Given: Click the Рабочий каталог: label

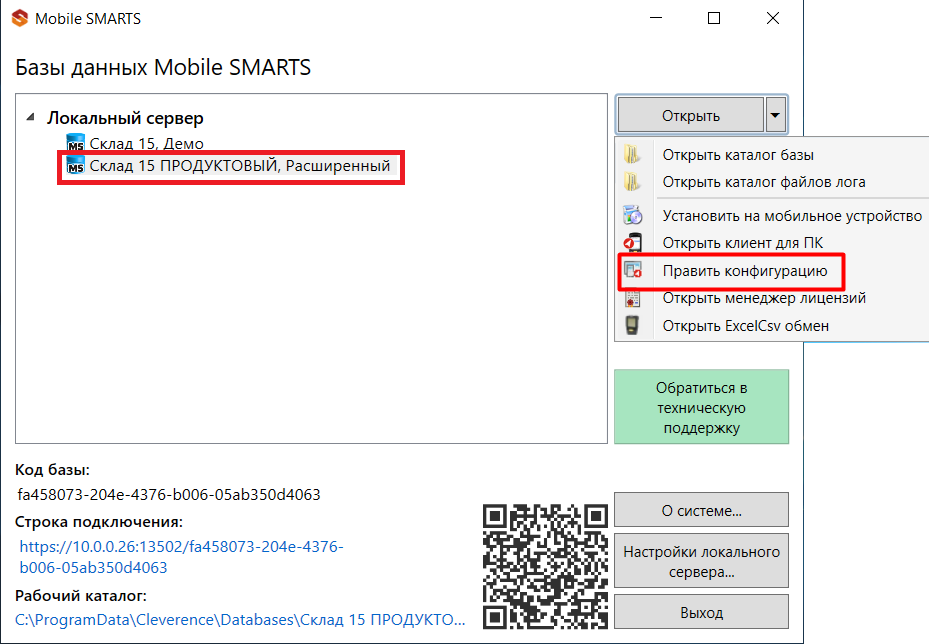Looking at the screenshot, I should coord(81,595).
